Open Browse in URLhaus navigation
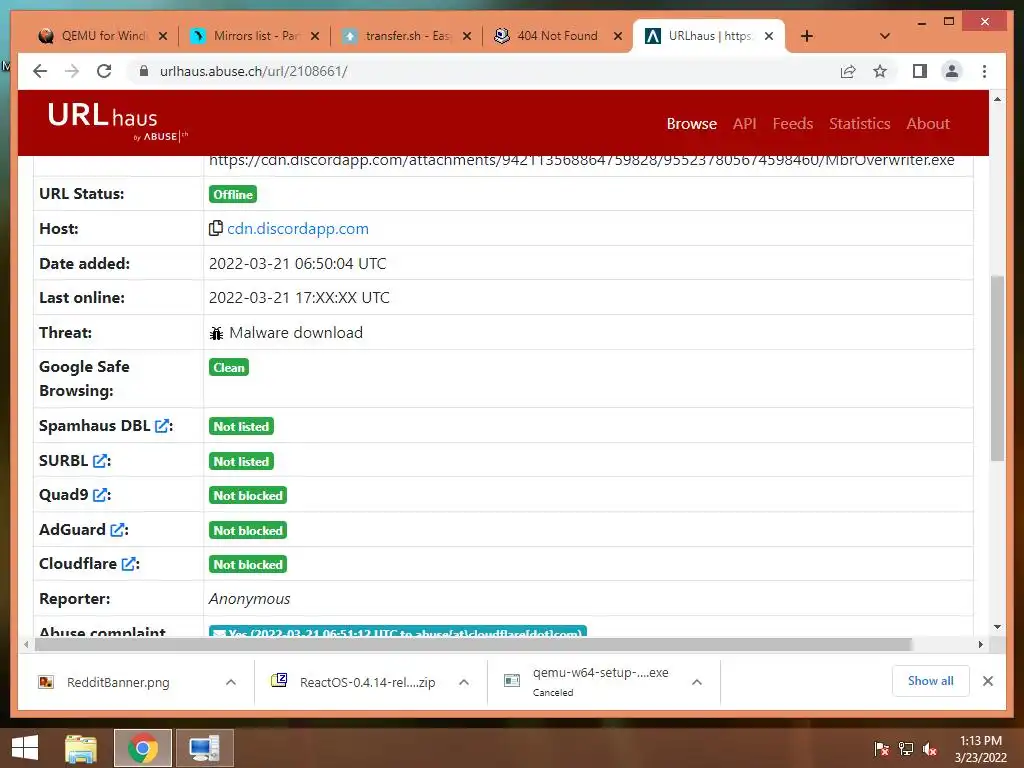Viewport: 1024px width, 768px height. [x=692, y=123]
